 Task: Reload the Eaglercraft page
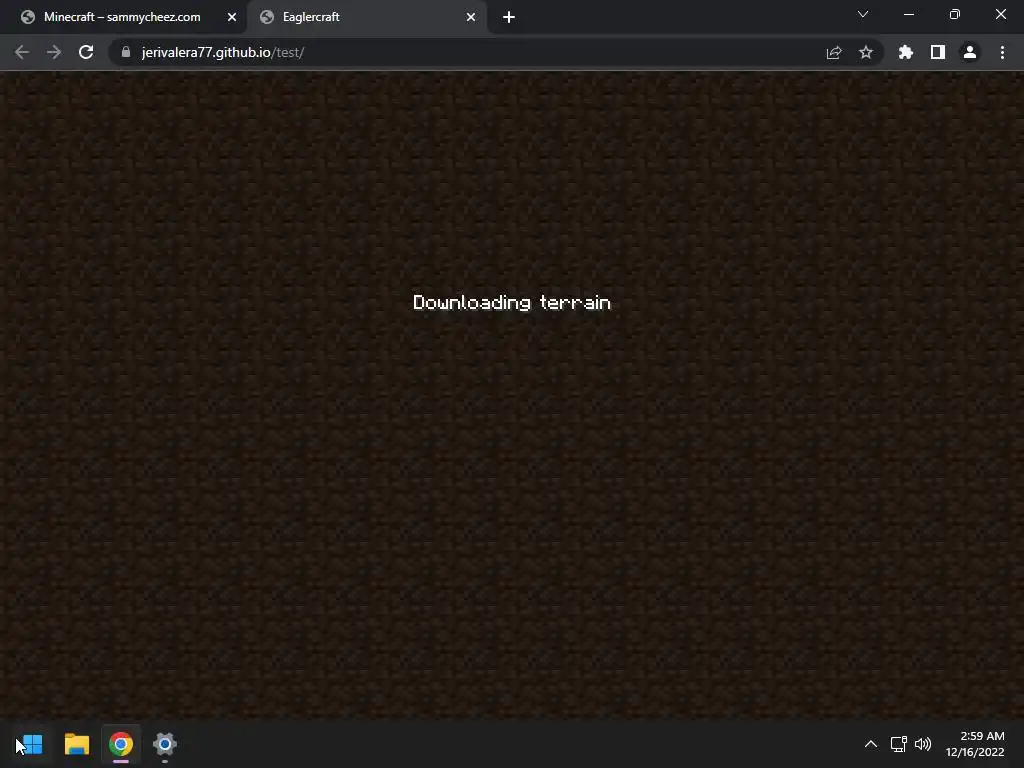click(86, 52)
